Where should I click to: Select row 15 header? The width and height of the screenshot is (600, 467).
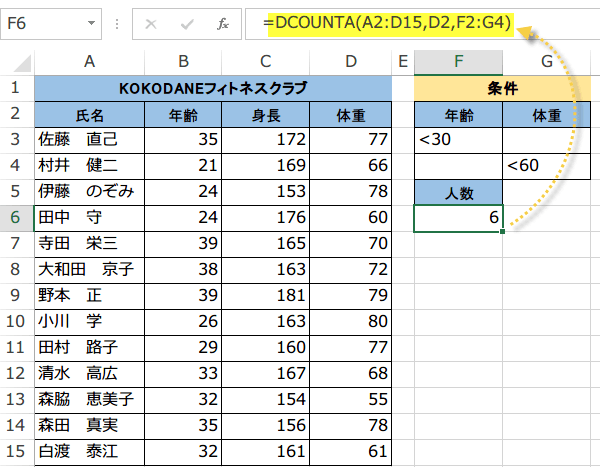click(x=15, y=452)
